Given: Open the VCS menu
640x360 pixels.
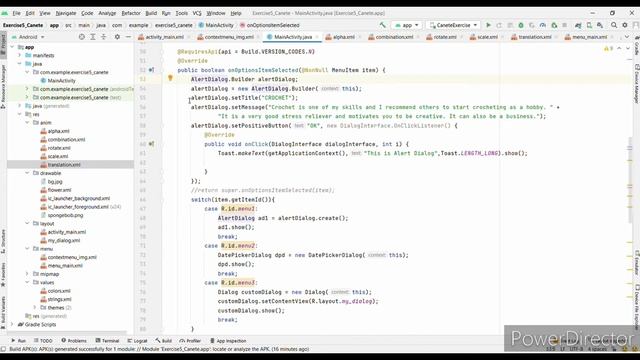Looking at the screenshot, I should (197, 13).
